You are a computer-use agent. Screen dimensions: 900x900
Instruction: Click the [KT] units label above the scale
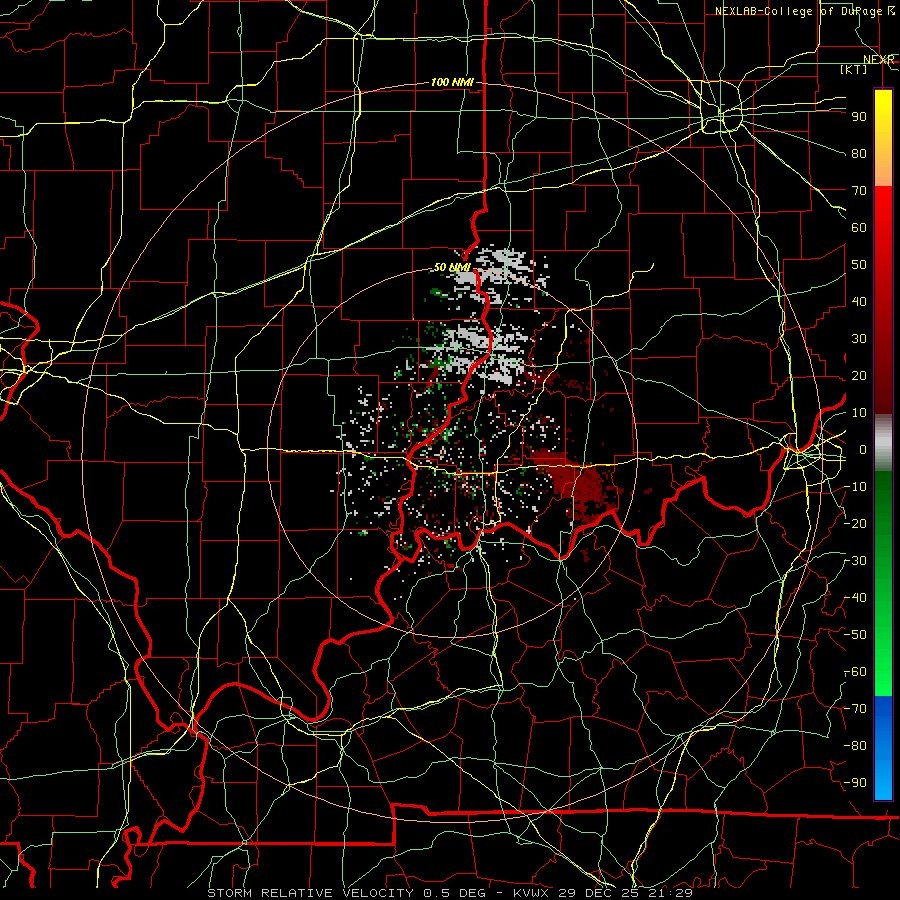(854, 69)
